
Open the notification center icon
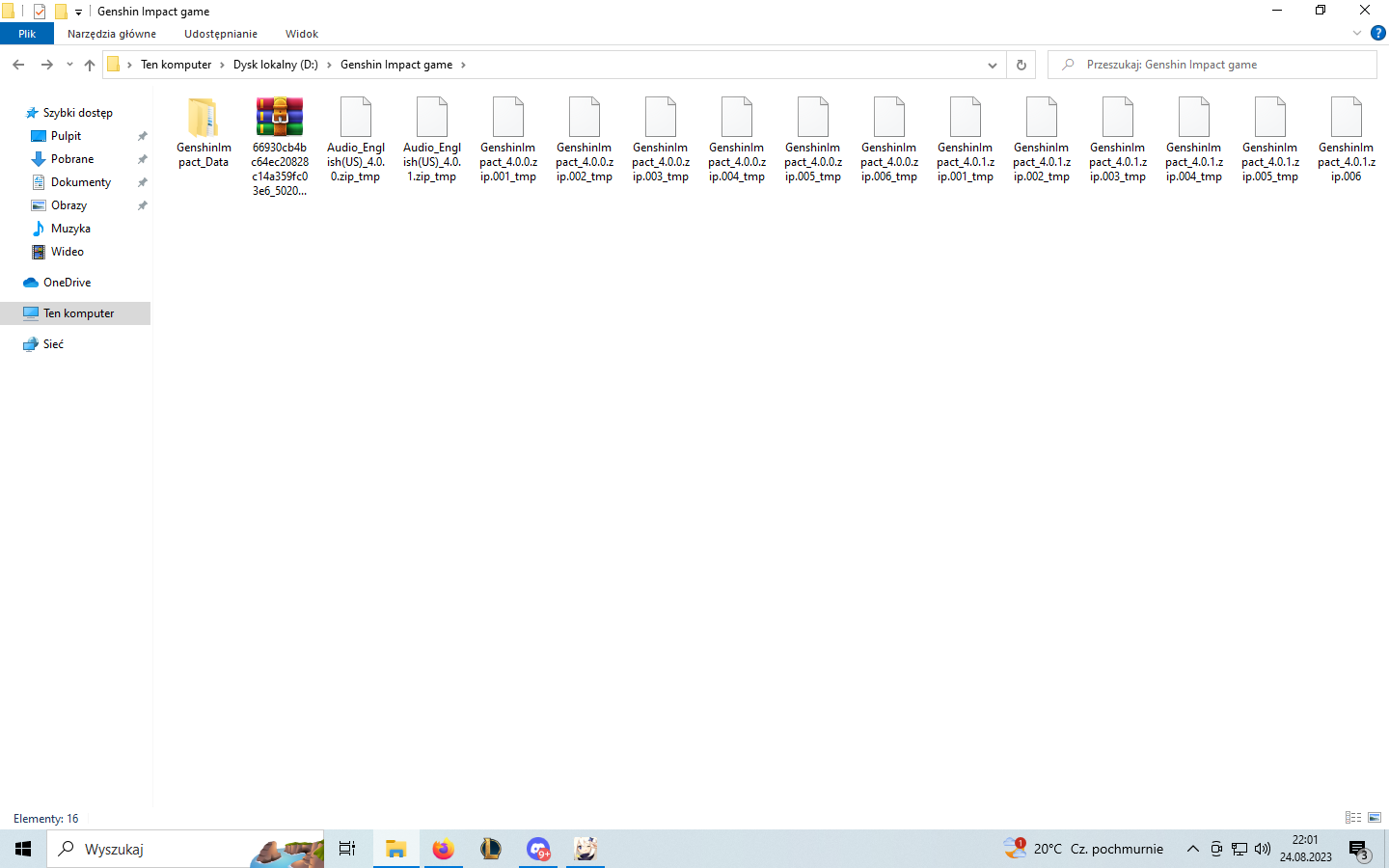pos(1359,850)
